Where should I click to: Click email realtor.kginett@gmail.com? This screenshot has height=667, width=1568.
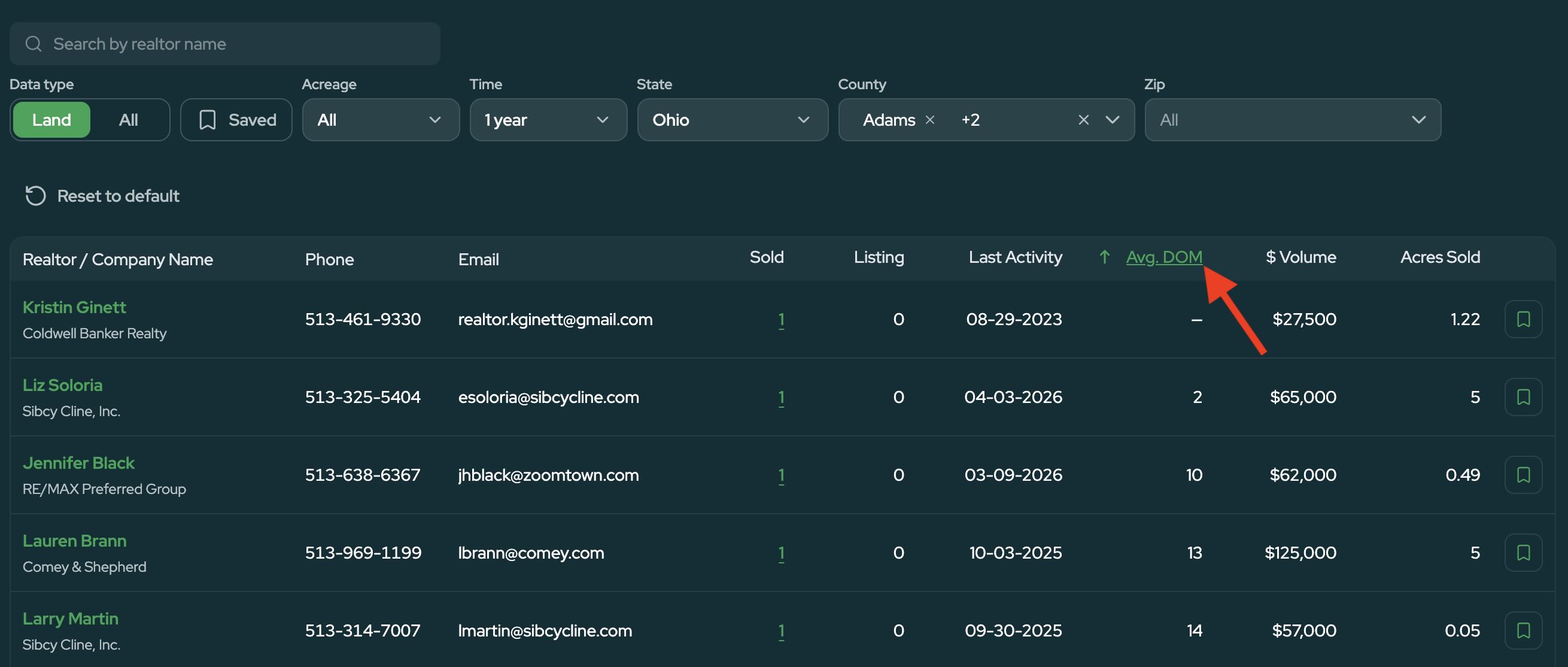[555, 320]
